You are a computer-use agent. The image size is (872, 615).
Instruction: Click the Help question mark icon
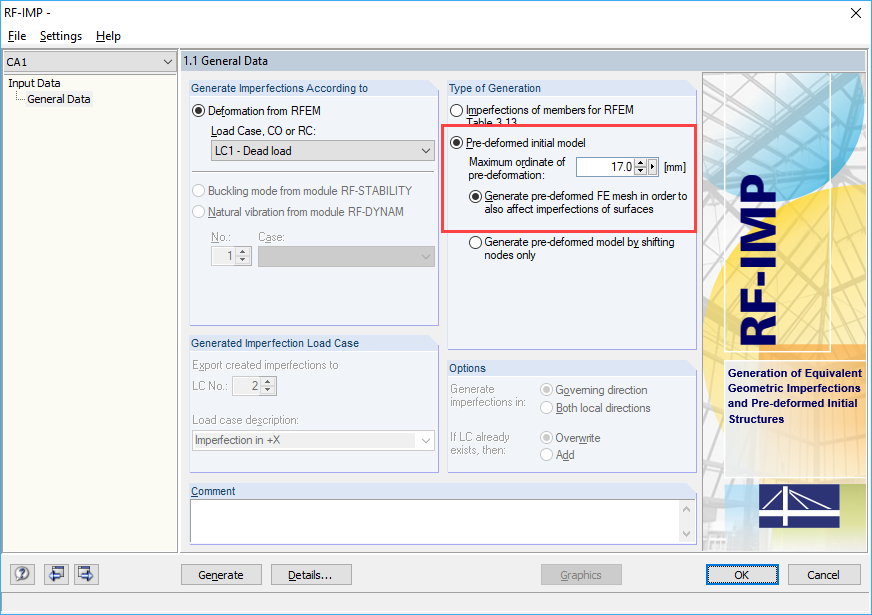(x=21, y=574)
